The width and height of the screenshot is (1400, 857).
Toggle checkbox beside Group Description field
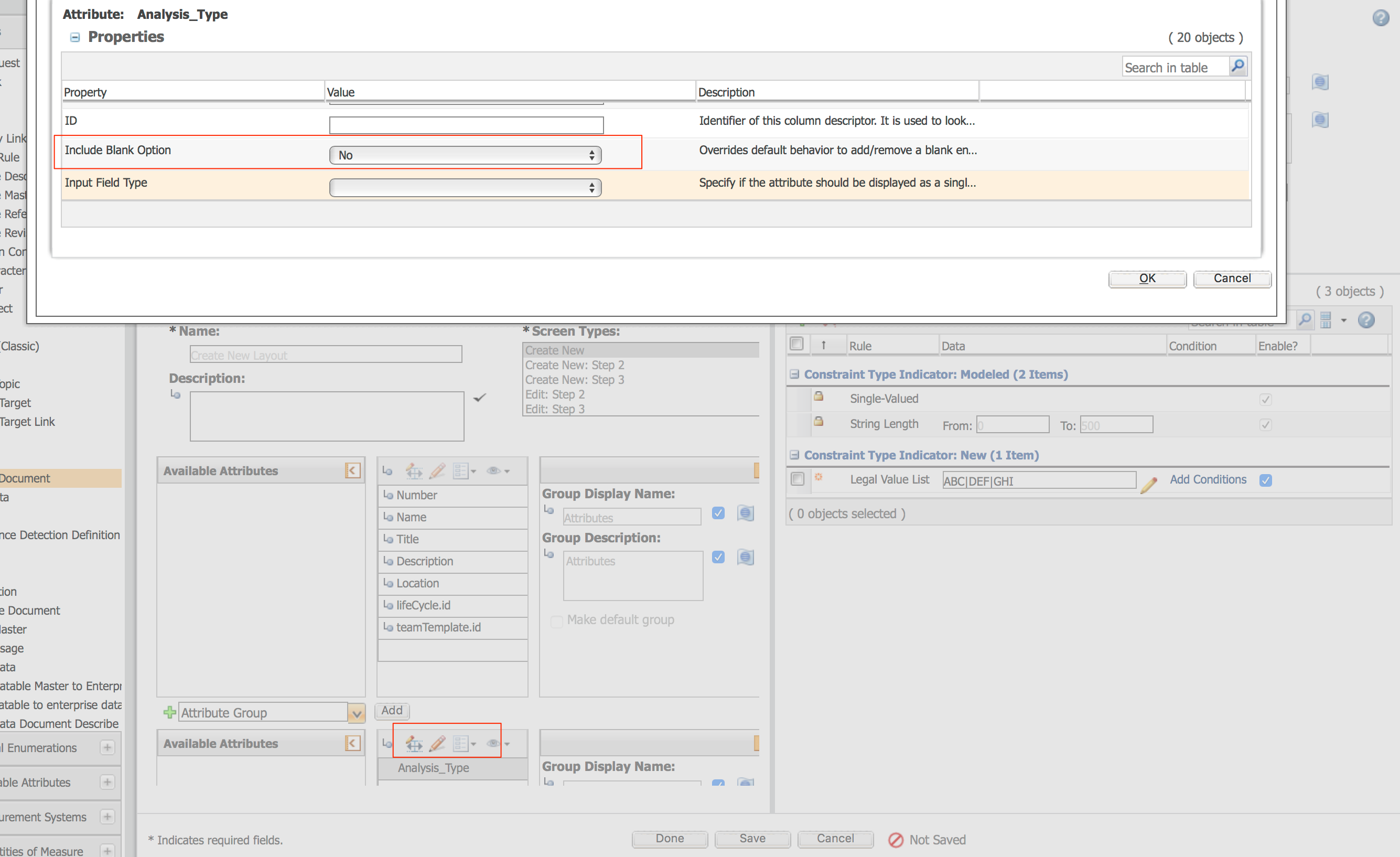[718, 557]
